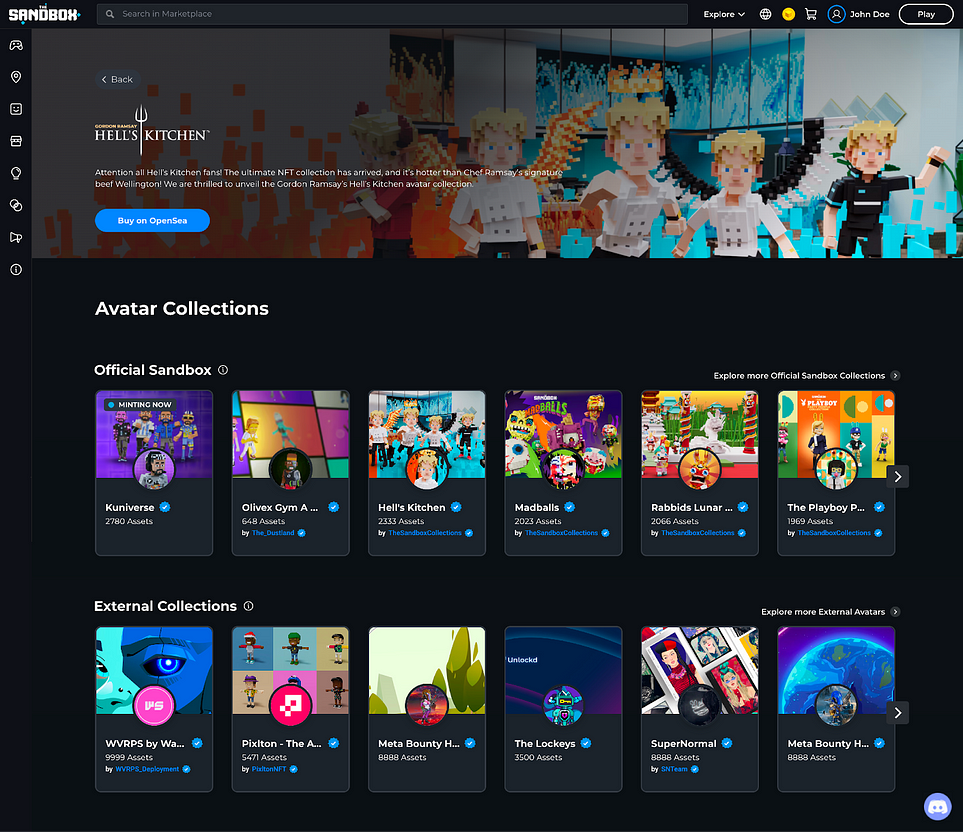Open the language globe icon
The height and width of the screenshot is (832, 963).
pos(765,14)
